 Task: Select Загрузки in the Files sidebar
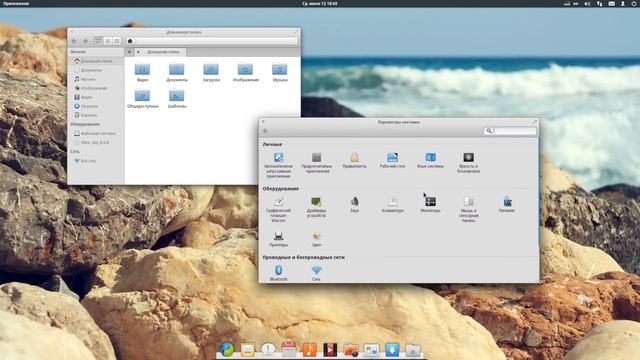(x=96, y=106)
